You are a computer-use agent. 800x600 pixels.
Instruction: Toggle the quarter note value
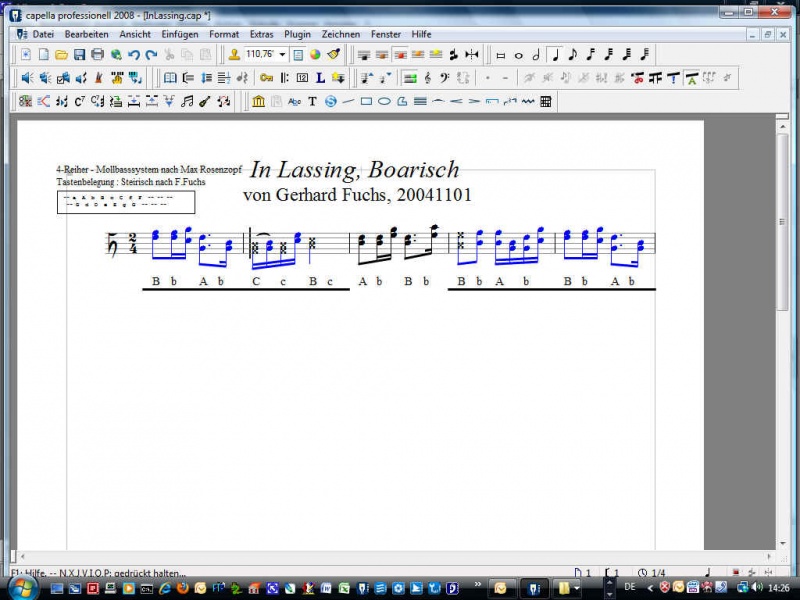(555, 54)
